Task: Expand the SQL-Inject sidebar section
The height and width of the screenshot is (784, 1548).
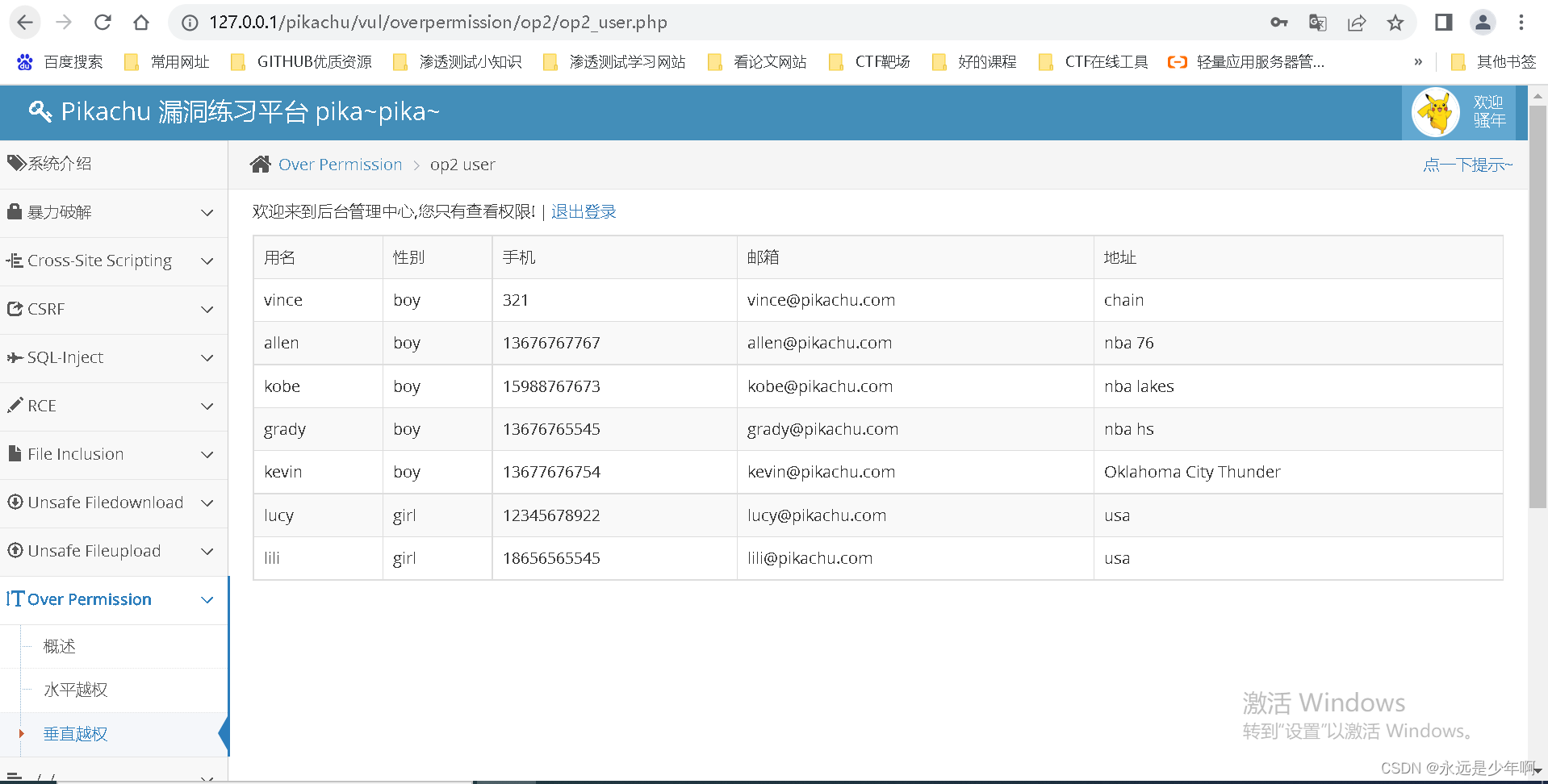Action: click(x=114, y=357)
